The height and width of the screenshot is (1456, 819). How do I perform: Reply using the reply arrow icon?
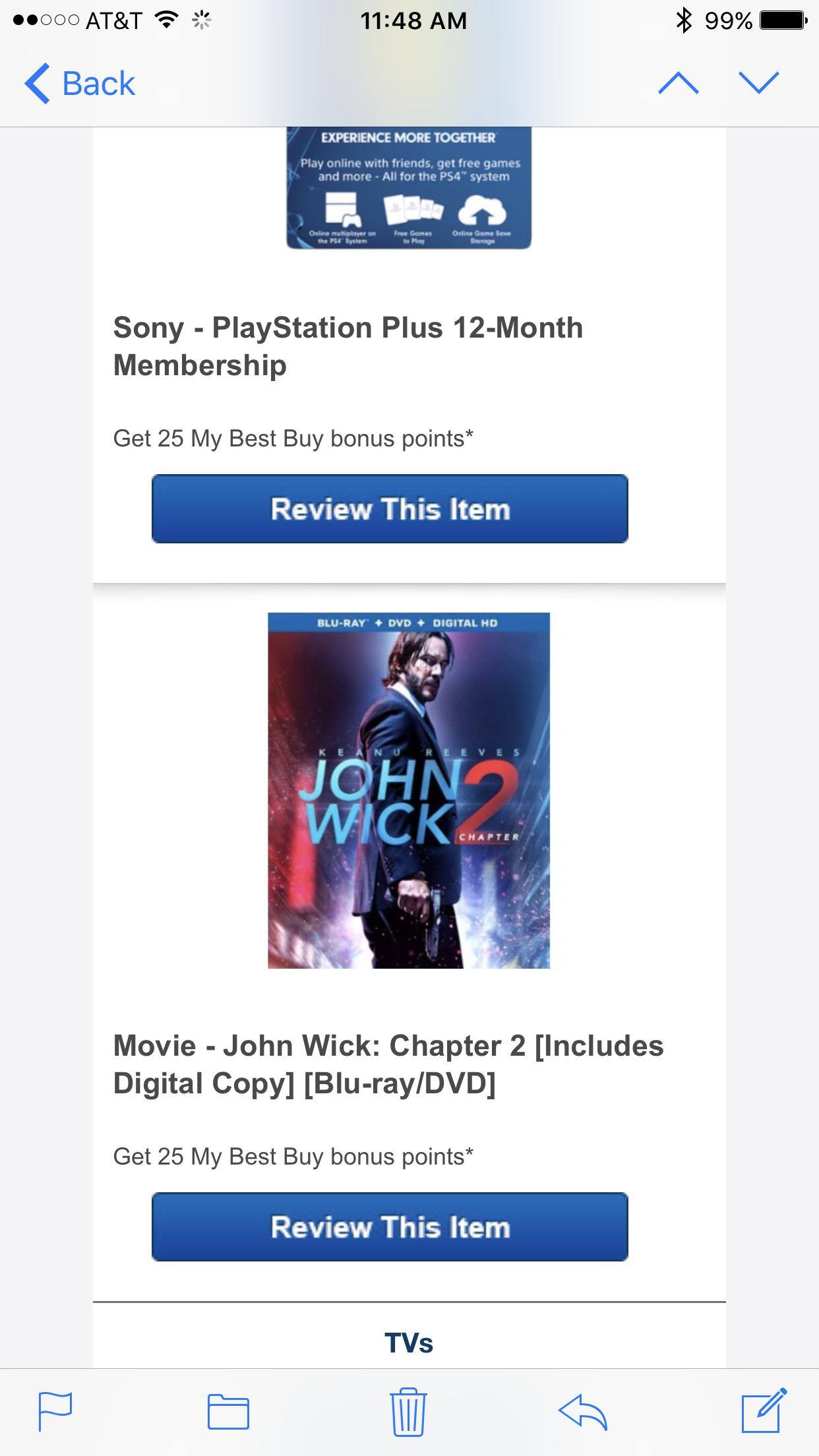pyautogui.click(x=582, y=1412)
